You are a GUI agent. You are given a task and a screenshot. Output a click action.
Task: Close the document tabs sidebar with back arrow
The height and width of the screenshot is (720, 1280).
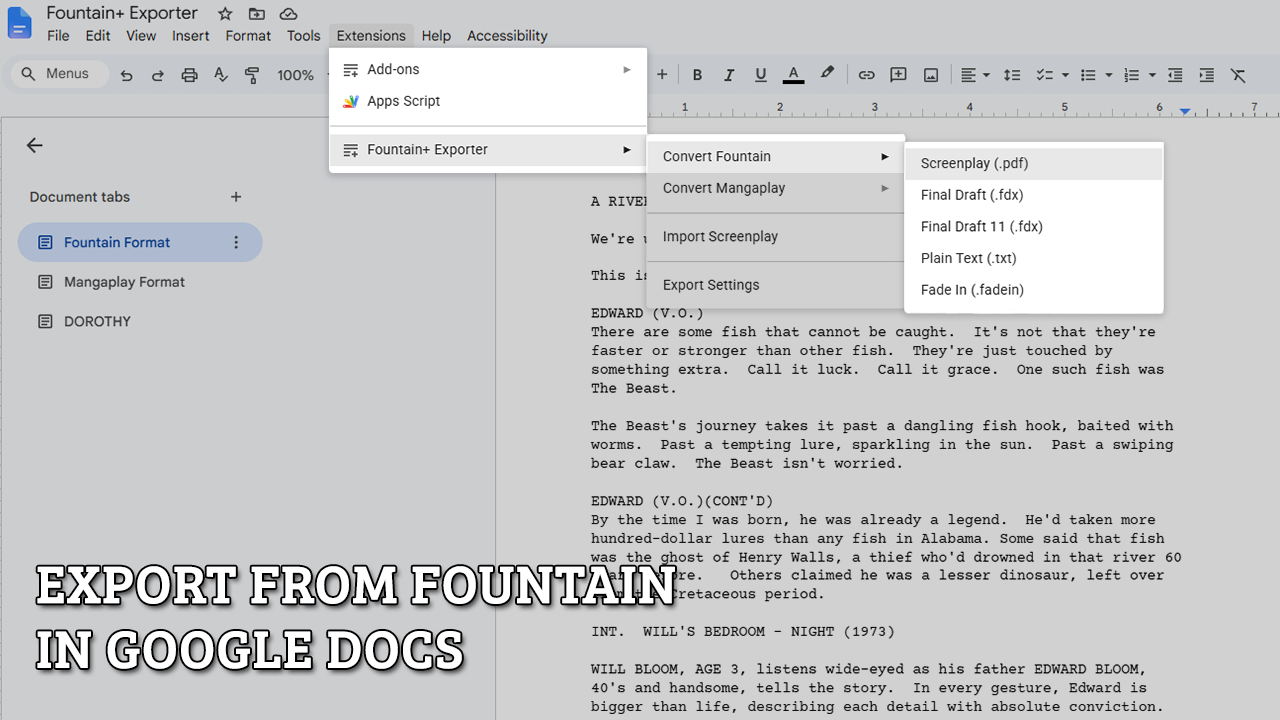35,146
